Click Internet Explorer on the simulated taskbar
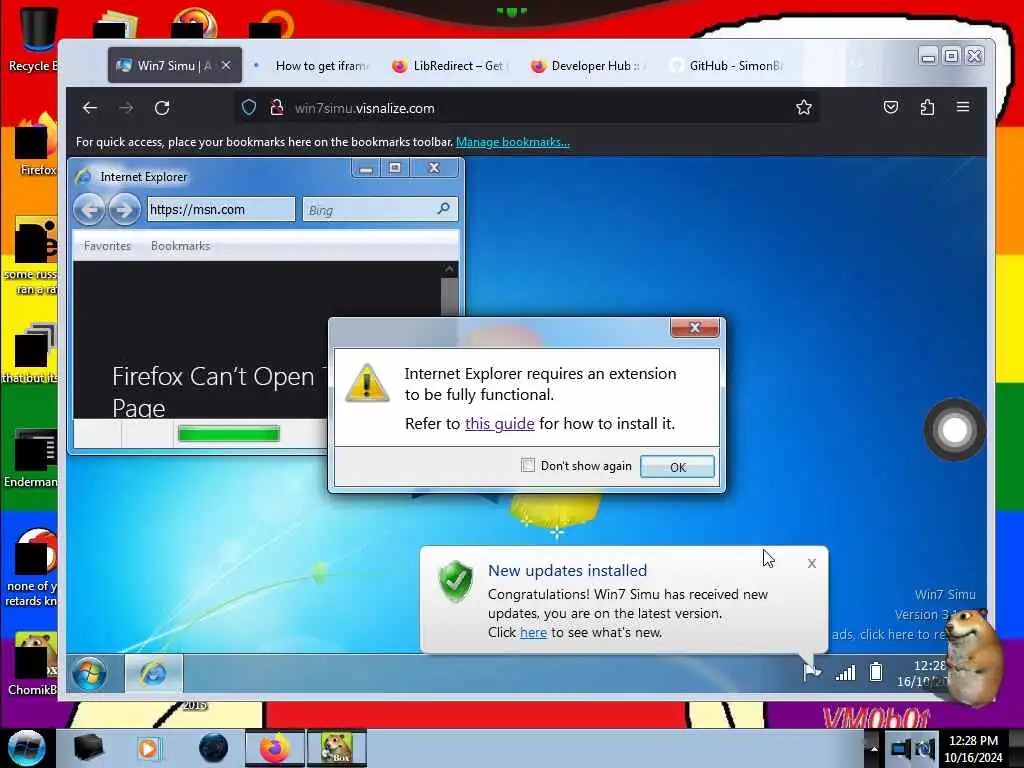This screenshot has width=1024, height=768. pyautogui.click(x=153, y=673)
